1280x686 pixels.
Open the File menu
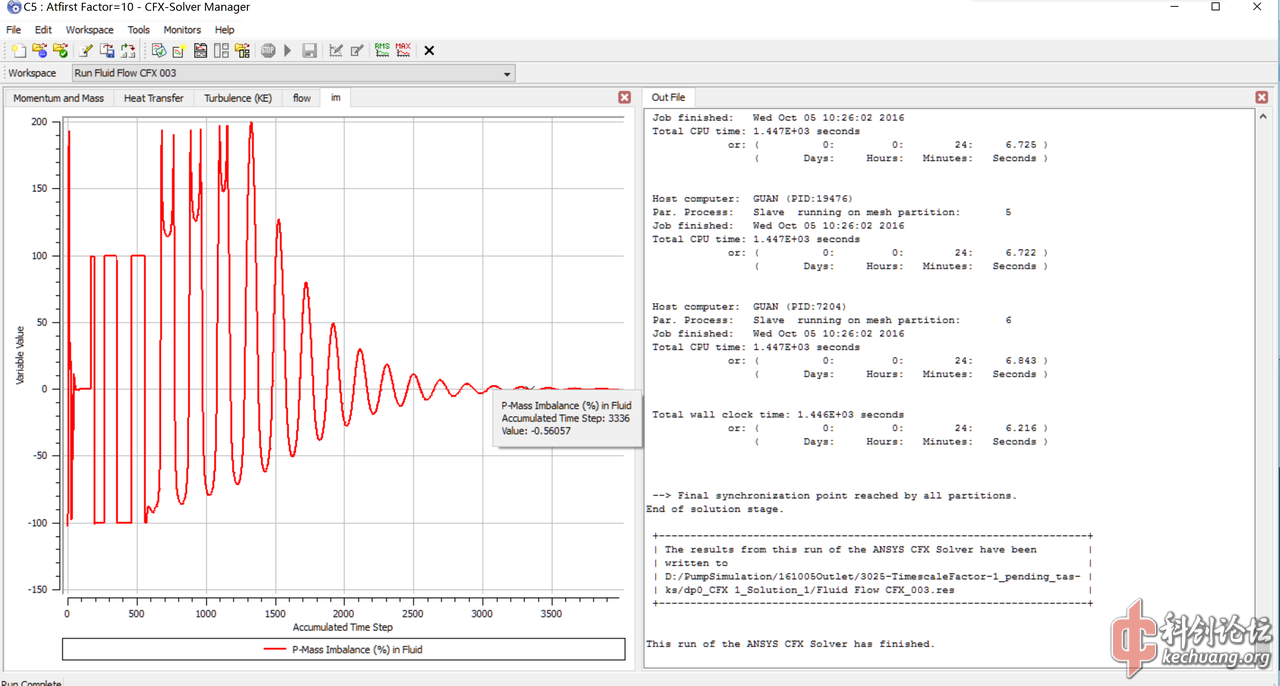[14, 30]
